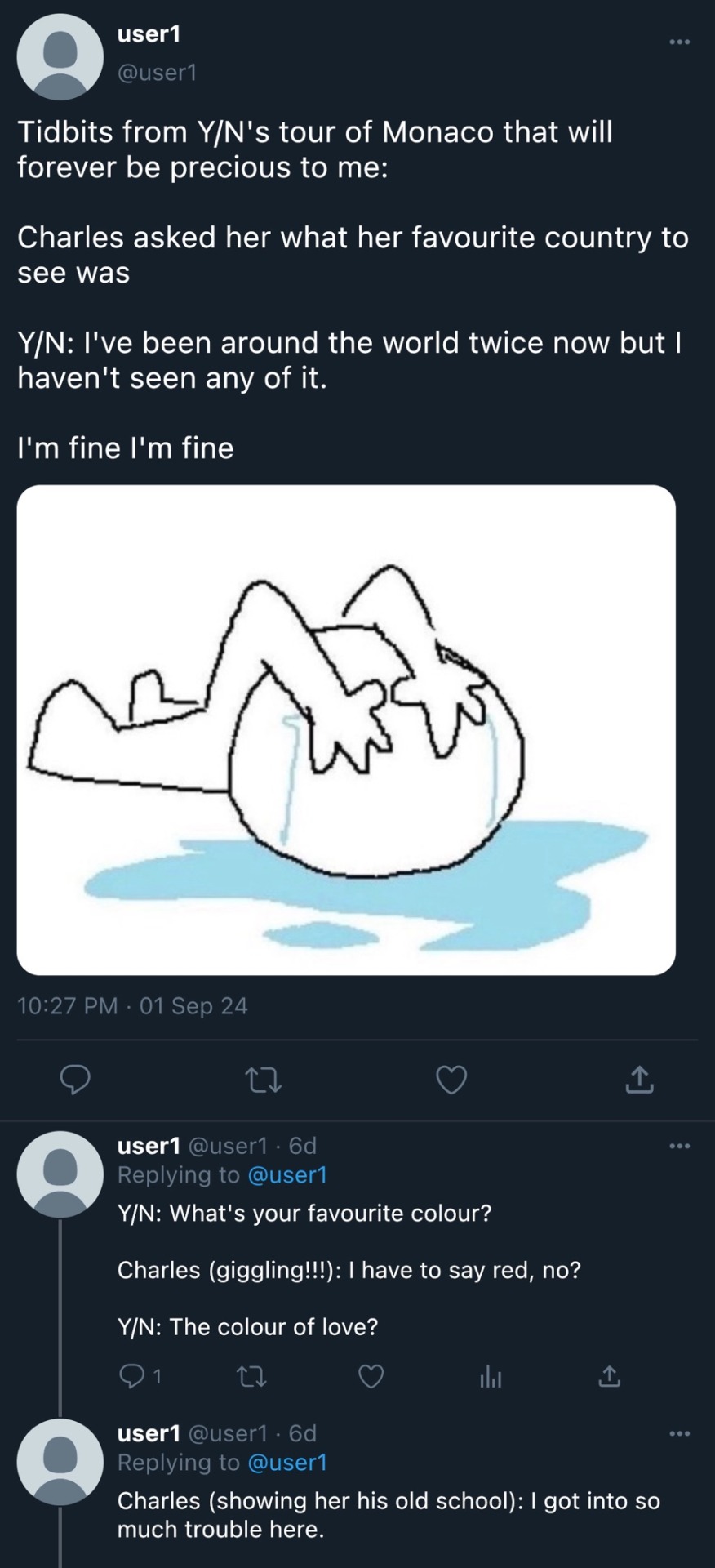Screen dimensions: 715x1568
Task: Reply to the favourite colour tweet
Action: [131, 1378]
